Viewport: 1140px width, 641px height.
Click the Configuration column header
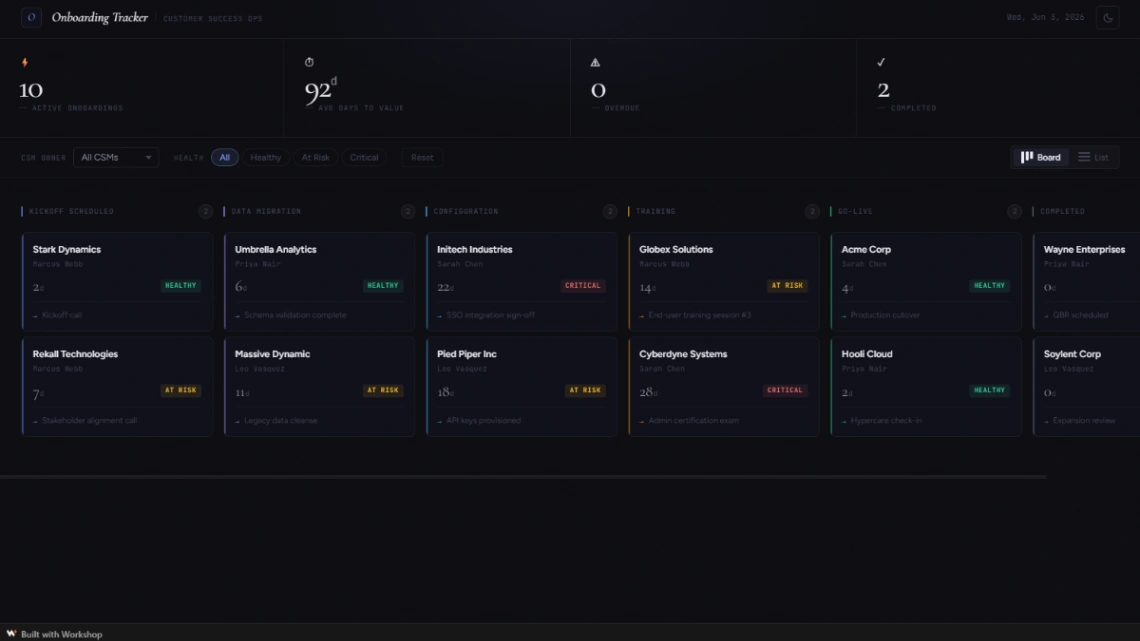pos(466,211)
